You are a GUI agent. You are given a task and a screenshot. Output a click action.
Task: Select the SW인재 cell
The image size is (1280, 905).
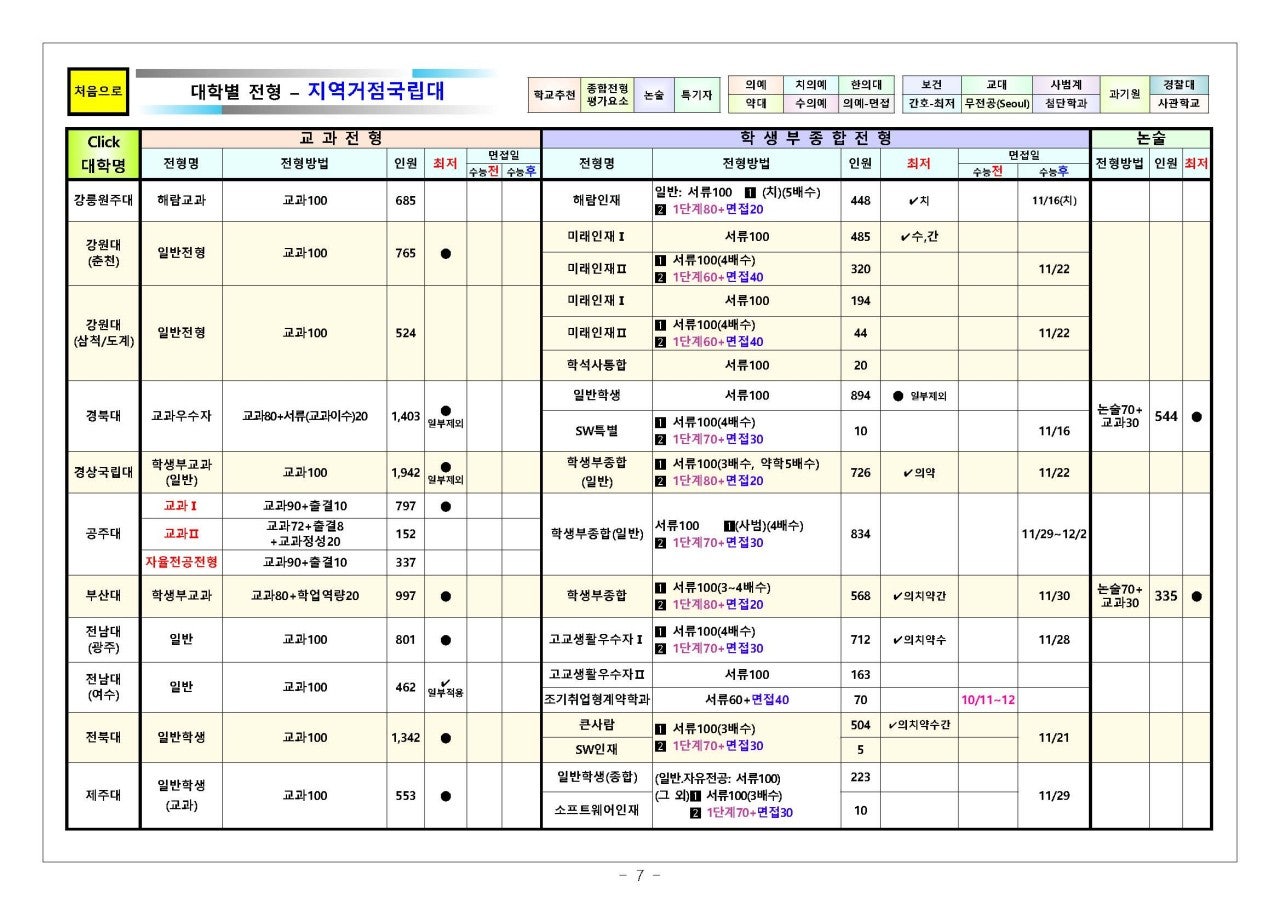(597, 749)
